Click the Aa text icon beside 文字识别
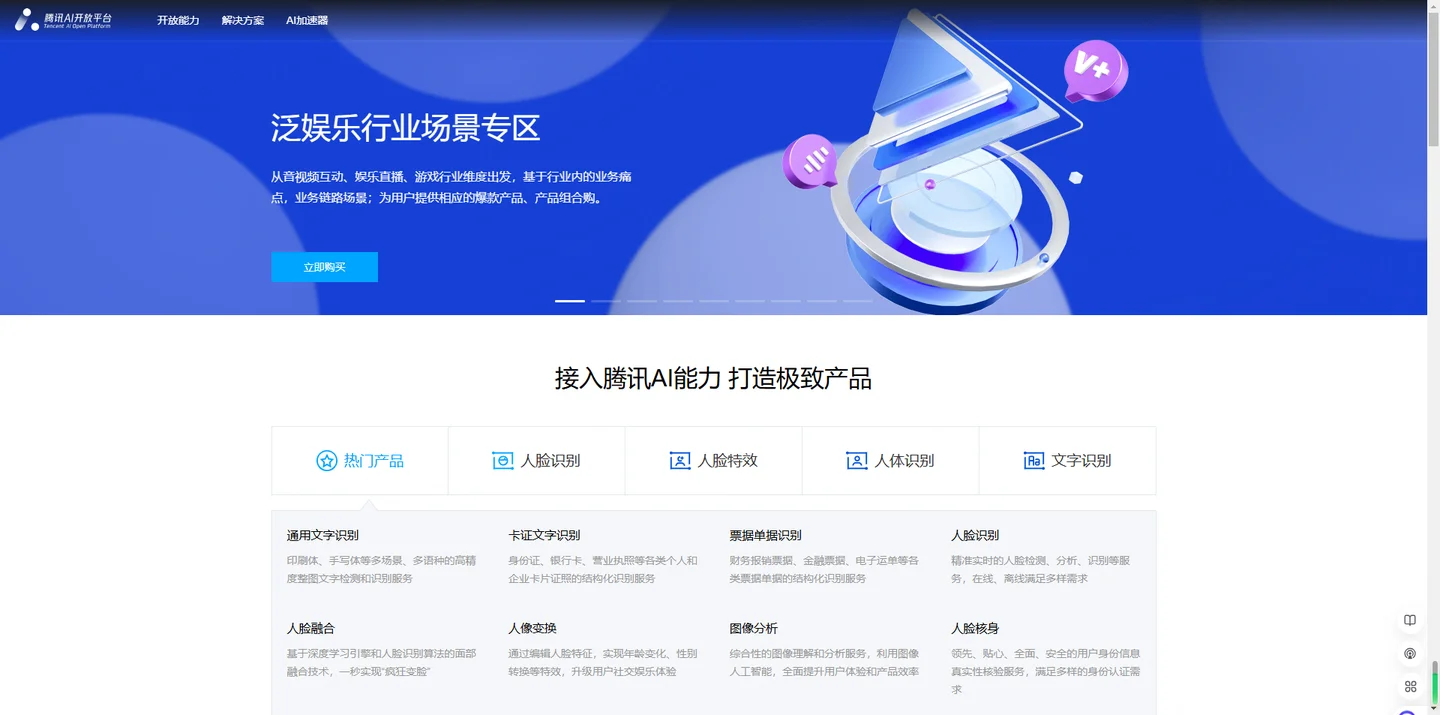The width and height of the screenshot is (1440, 715). 1034,461
